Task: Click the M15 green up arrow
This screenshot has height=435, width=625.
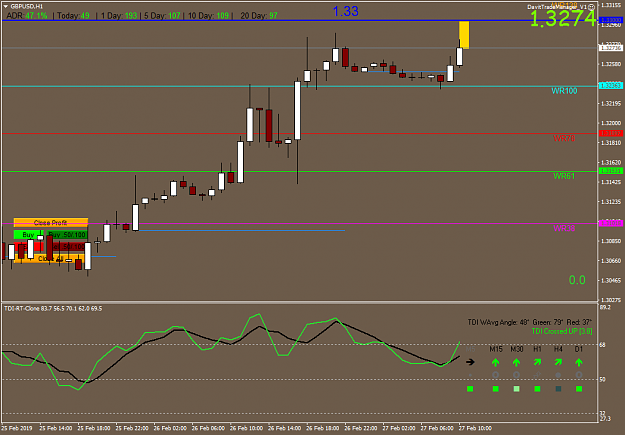Action: [x=495, y=362]
